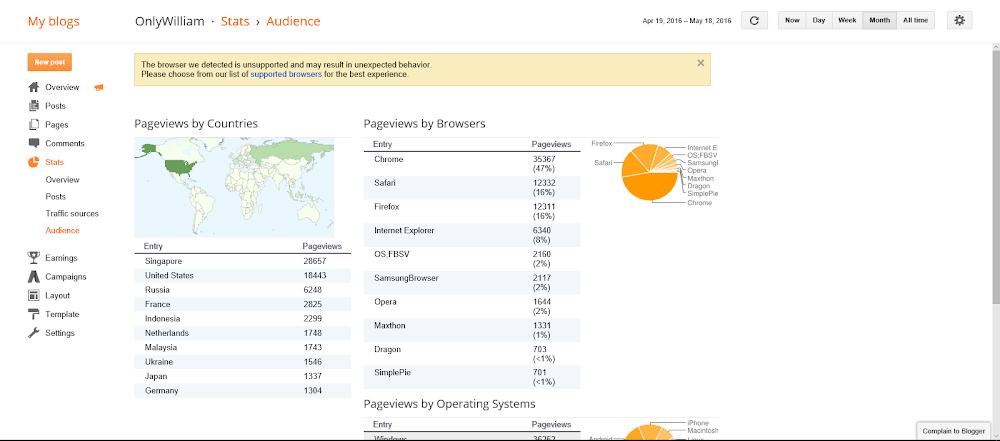Open Posts via its document icon
Image resolution: width=1000 pixels, height=441 pixels.
pos(34,106)
